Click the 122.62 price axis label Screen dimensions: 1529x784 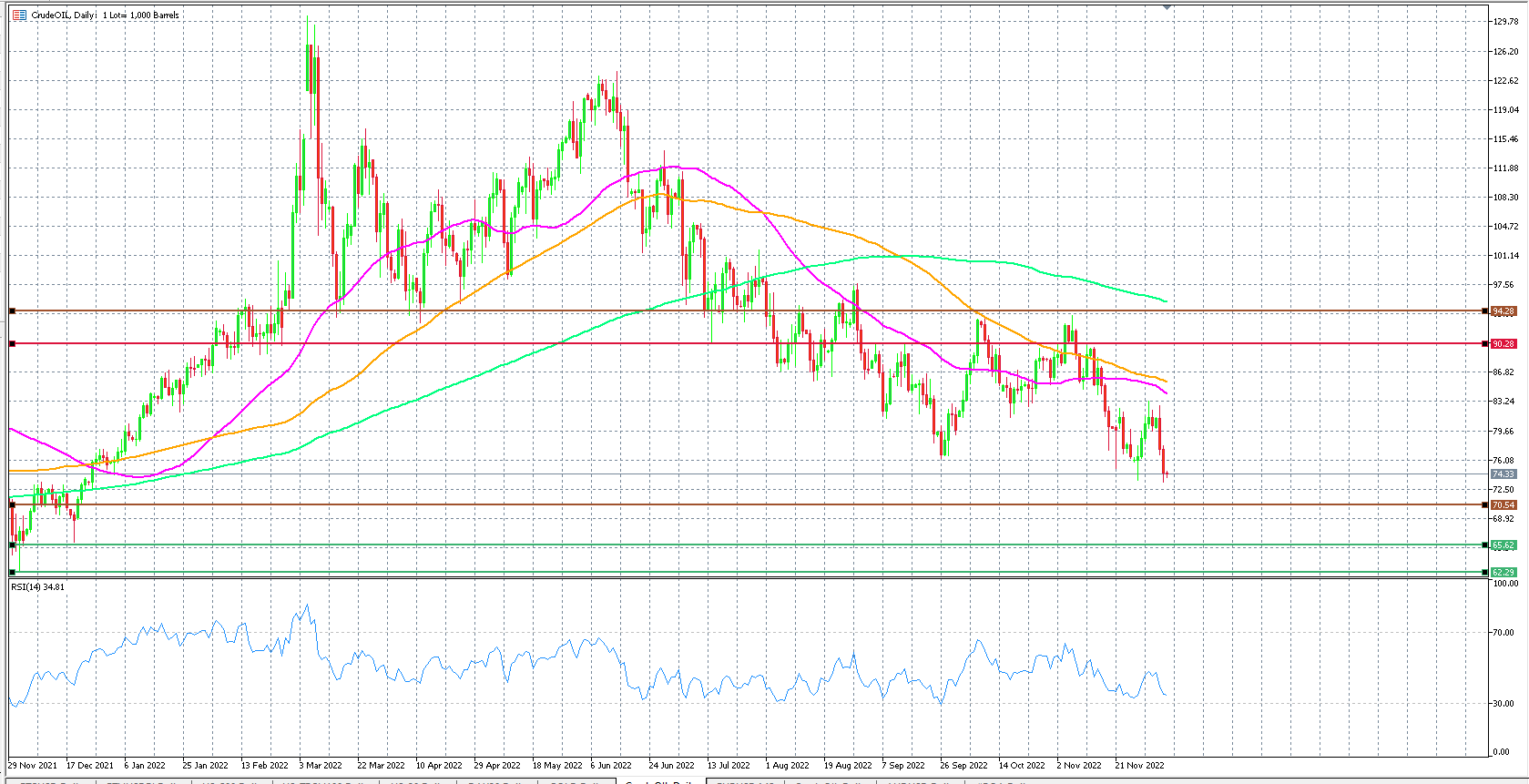[1506, 81]
